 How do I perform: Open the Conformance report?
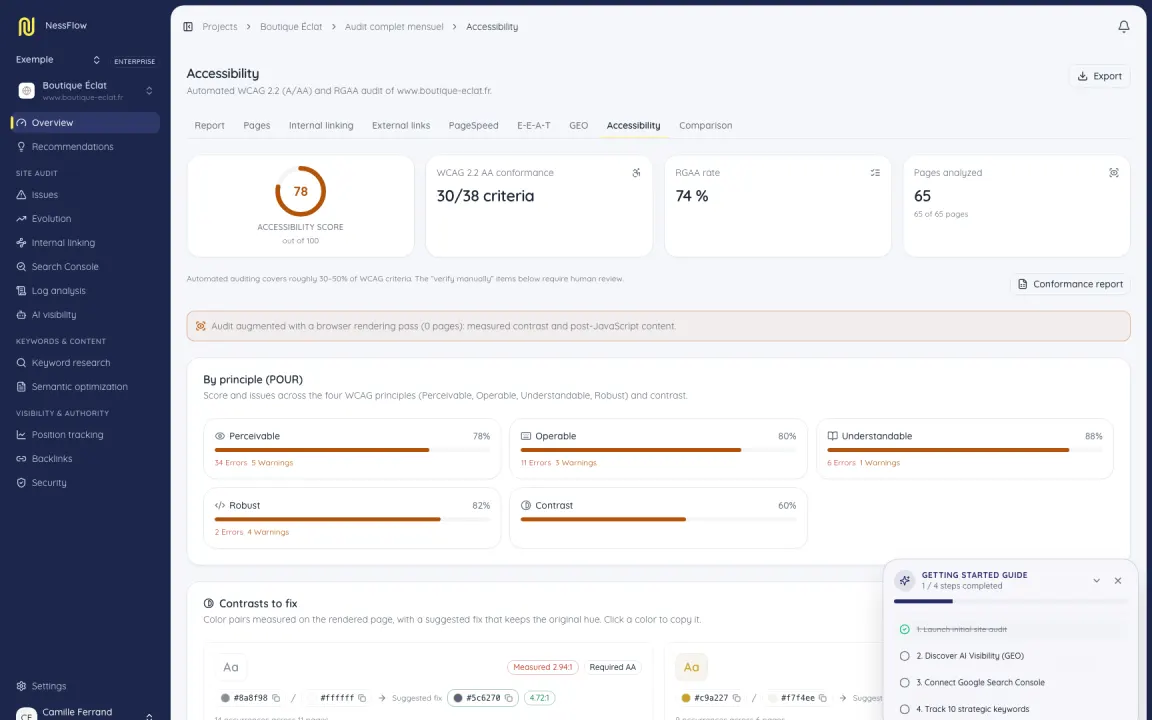click(1070, 284)
